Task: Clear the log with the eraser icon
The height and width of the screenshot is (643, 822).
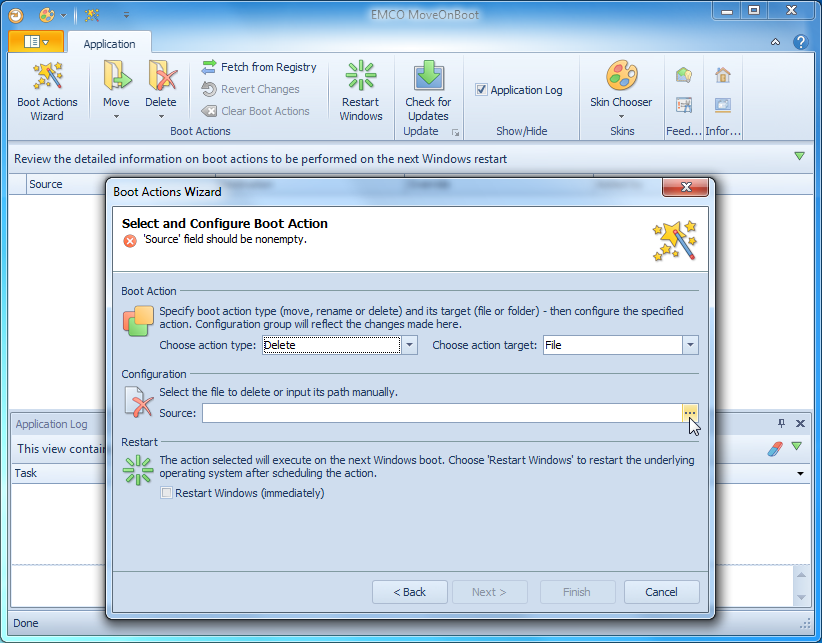Action: click(775, 449)
